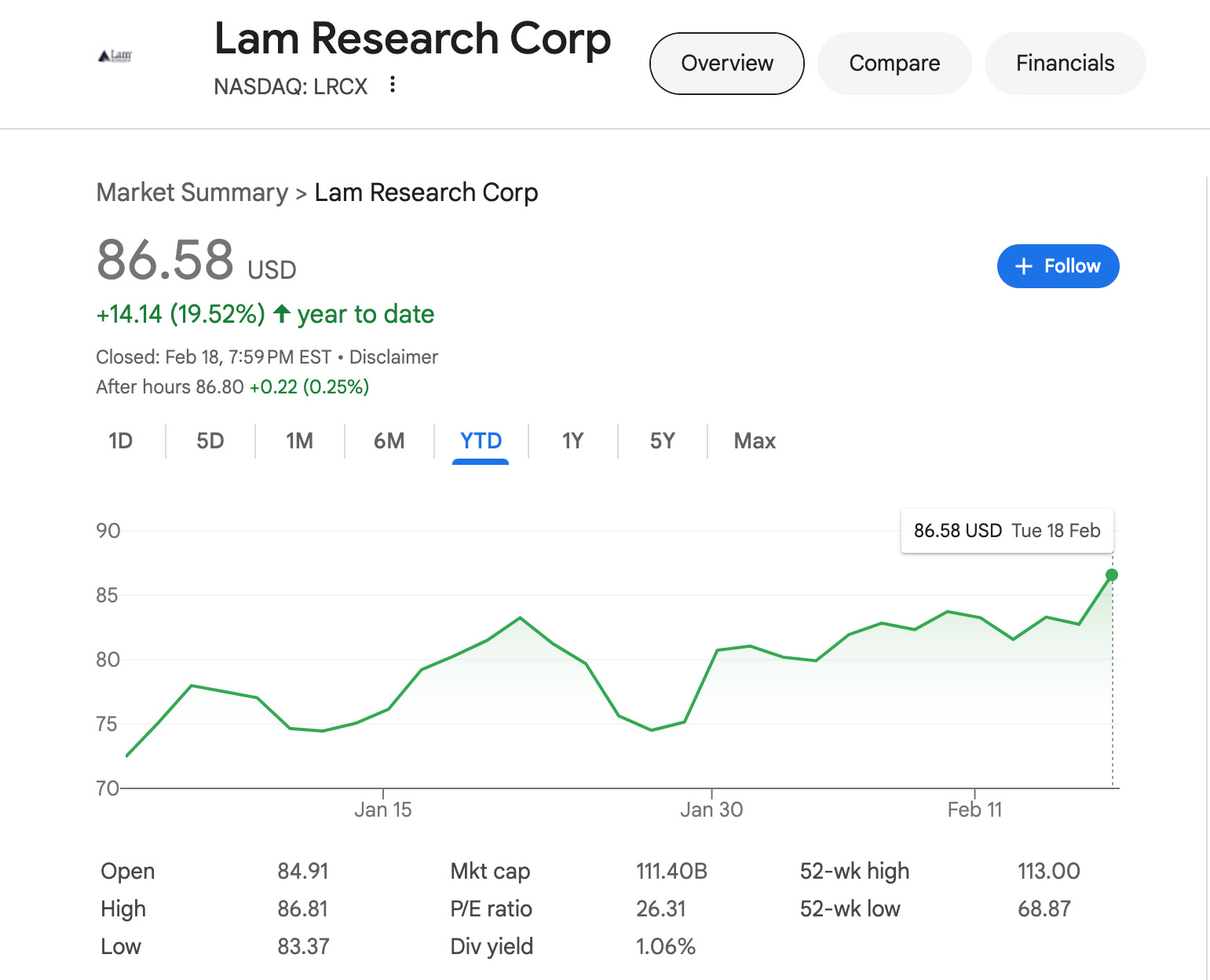The height and width of the screenshot is (980, 1210).
Task: Select the 6M time range
Action: tap(389, 441)
